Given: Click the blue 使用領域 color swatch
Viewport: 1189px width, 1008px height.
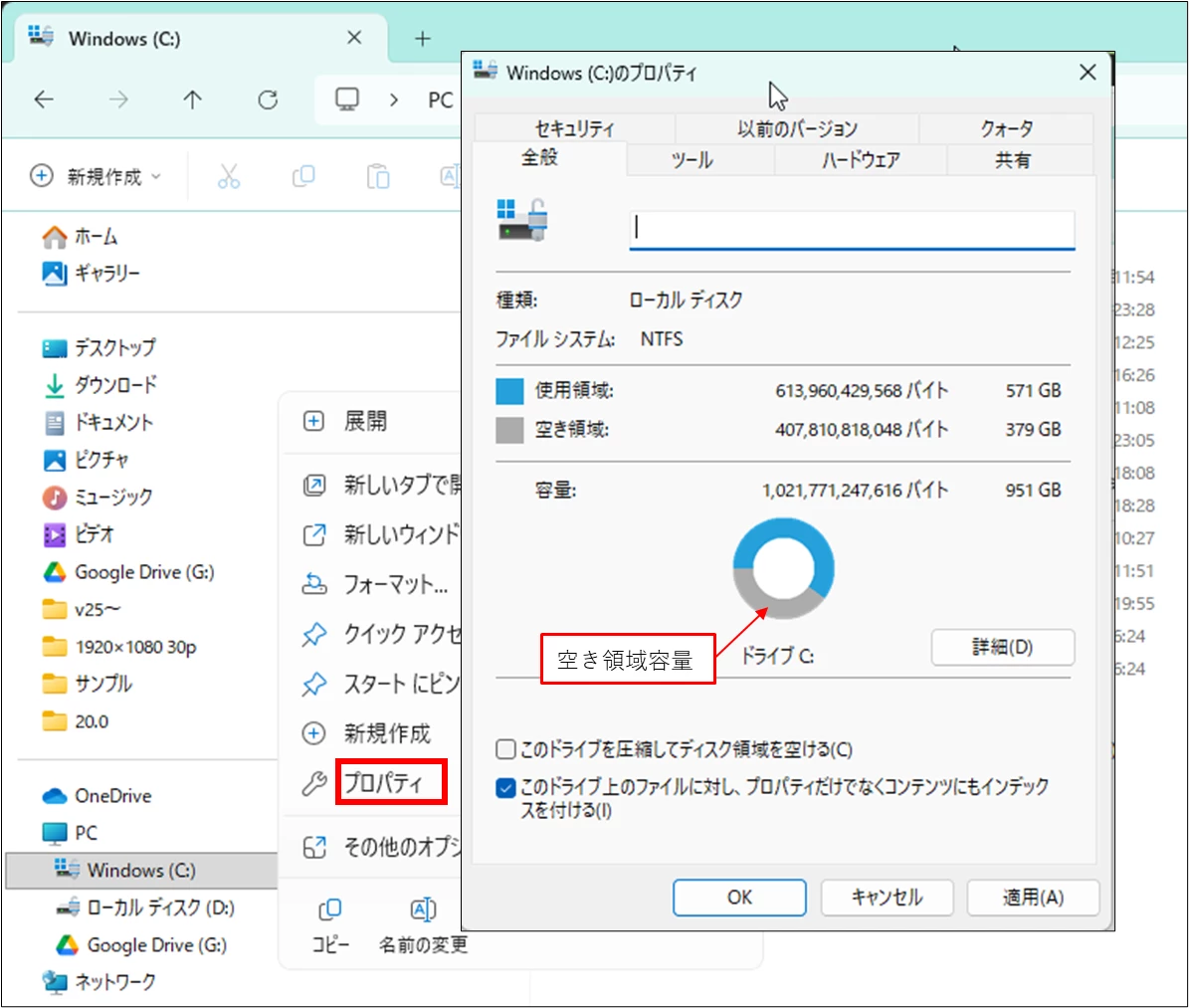Looking at the screenshot, I should click(x=509, y=391).
